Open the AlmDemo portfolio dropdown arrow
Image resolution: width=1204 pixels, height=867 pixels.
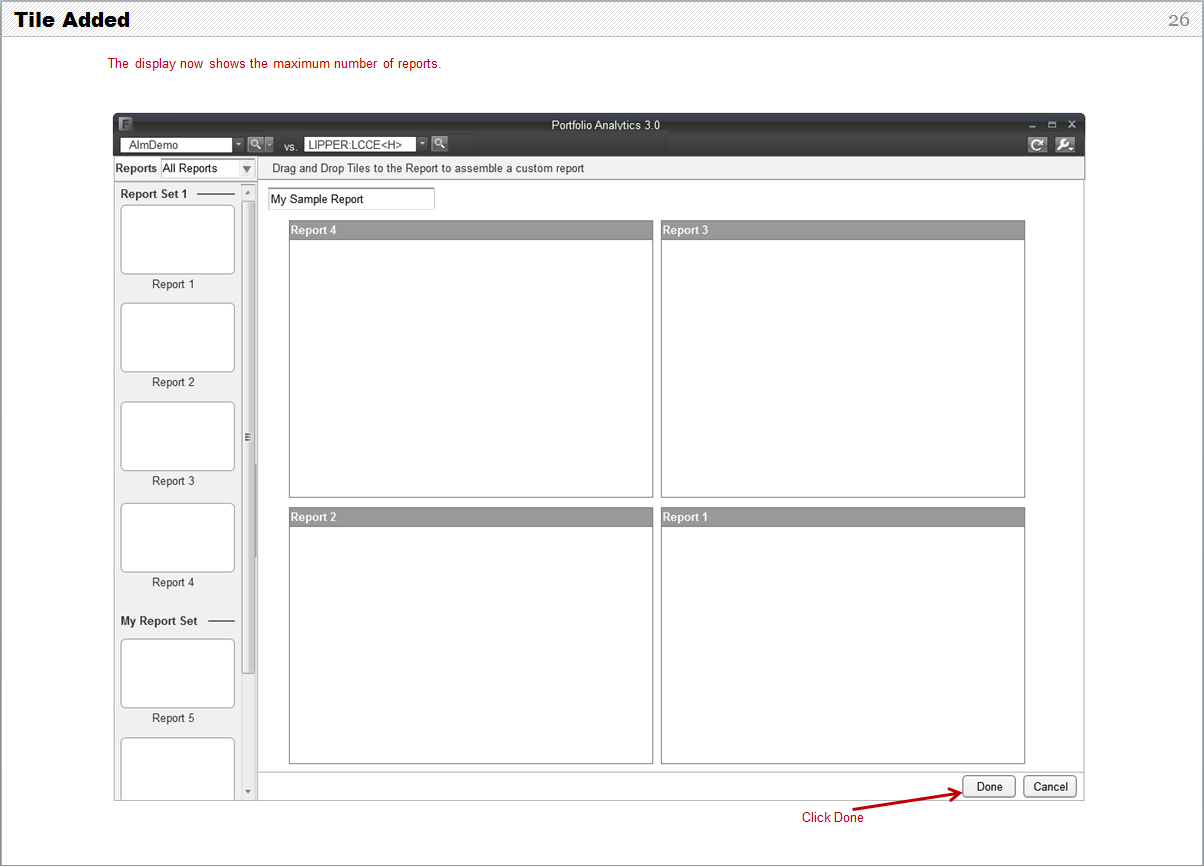(238, 145)
